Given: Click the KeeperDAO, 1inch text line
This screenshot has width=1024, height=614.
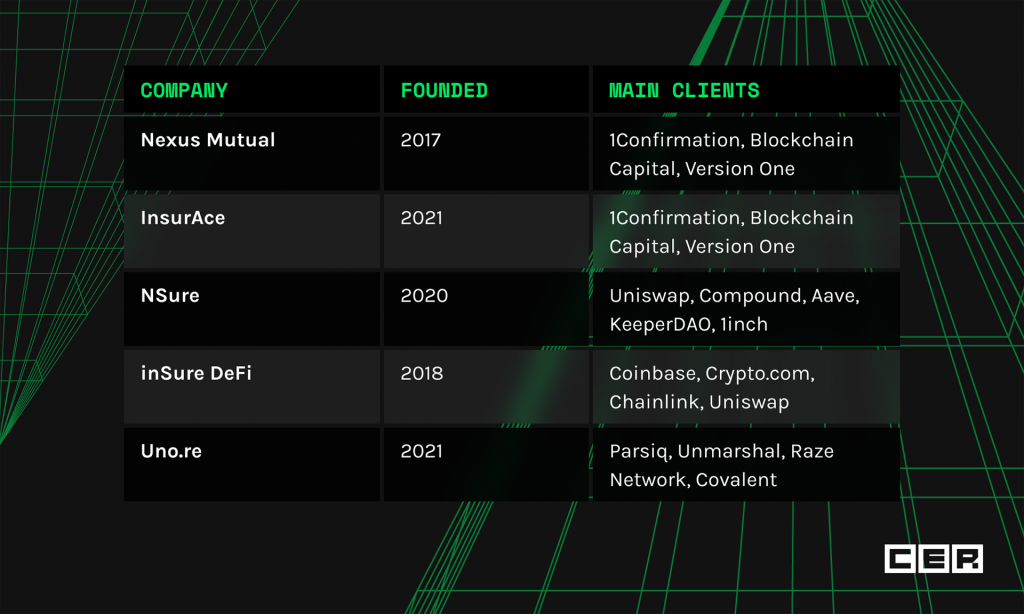Looking at the screenshot, I should tap(688, 324).
